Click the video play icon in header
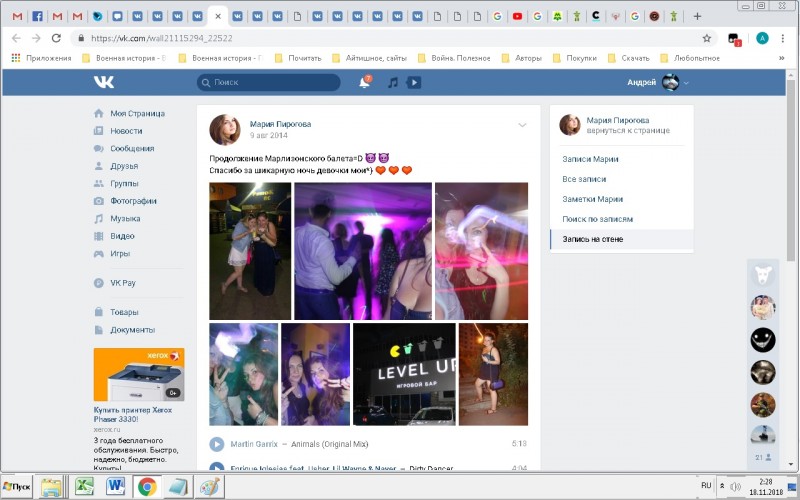The height and width of the screenshot is (500, 800). click(x=414, y=82)
